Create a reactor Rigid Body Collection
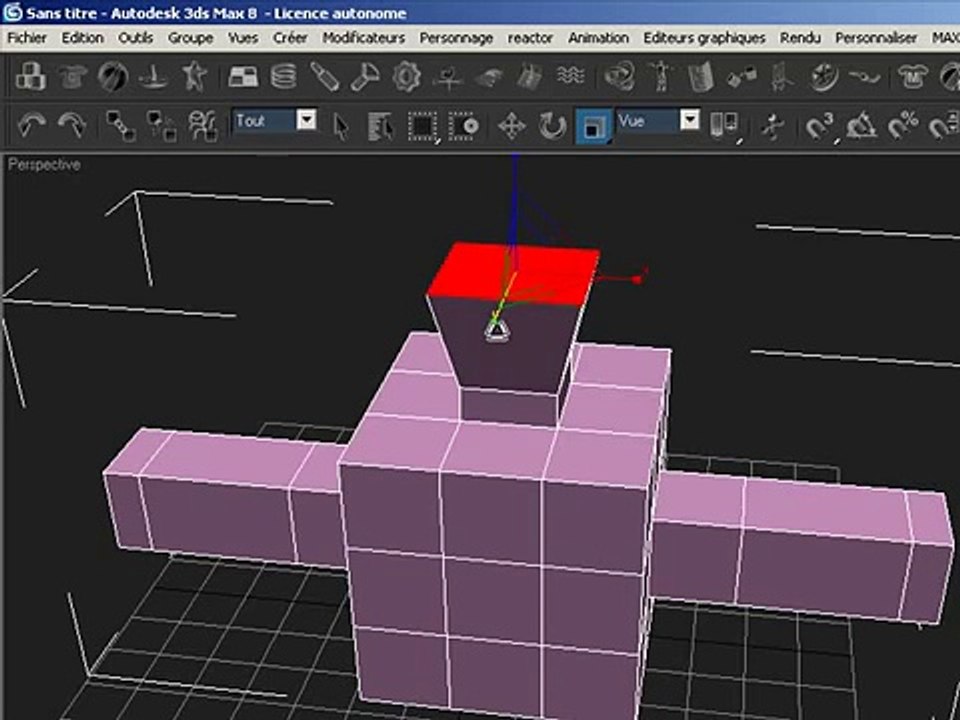Image resolution: width=960 pixels, height=720 pixels. [x=31, y=77]
